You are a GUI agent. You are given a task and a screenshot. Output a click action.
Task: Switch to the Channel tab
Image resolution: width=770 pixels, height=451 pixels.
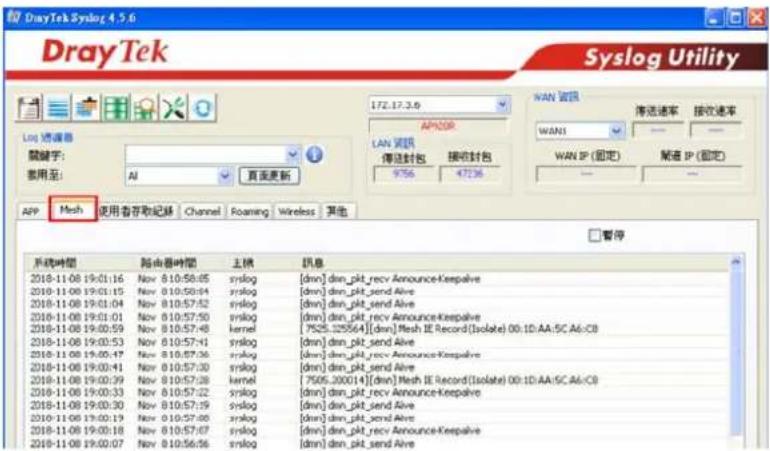tap(202, 212)
